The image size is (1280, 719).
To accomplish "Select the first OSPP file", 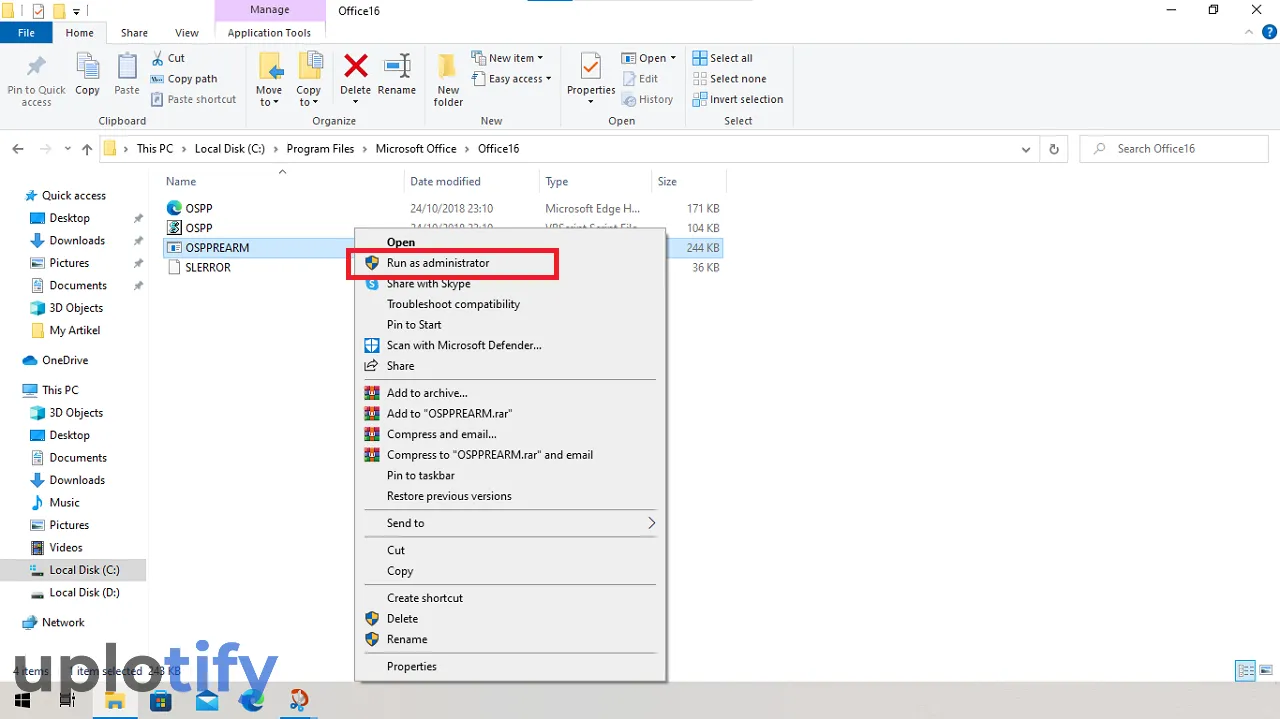I will (x=199, y=208).
